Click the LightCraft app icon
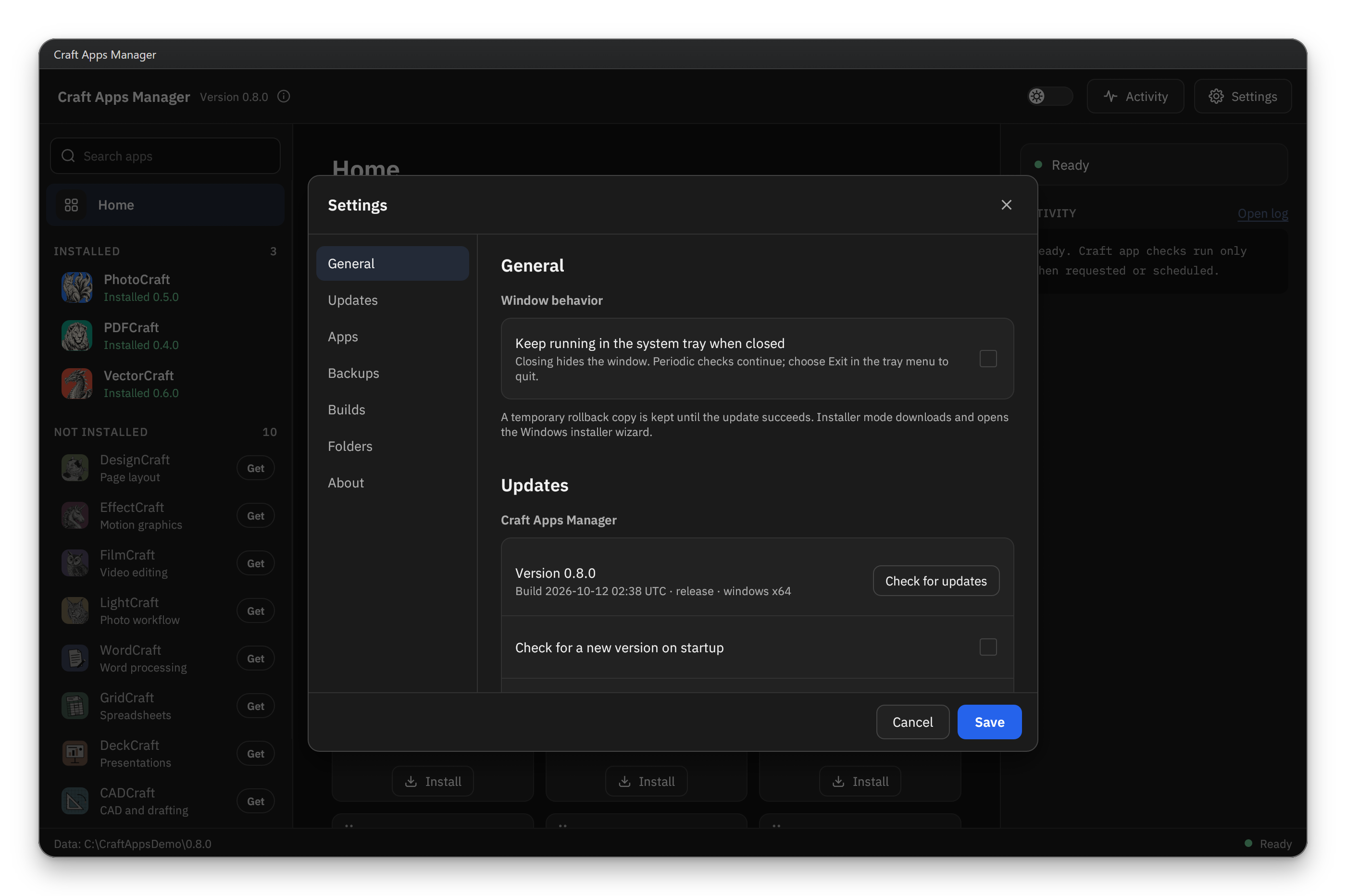Viewport: 1346px width, 896px height. coord(75,611)
